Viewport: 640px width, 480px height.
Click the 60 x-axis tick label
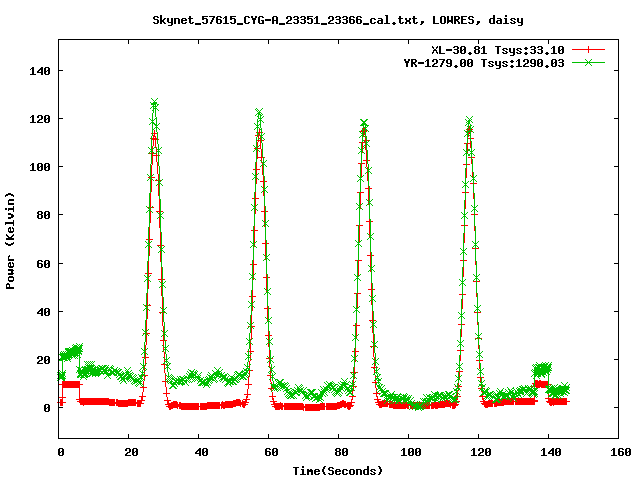tap(271, 452)
